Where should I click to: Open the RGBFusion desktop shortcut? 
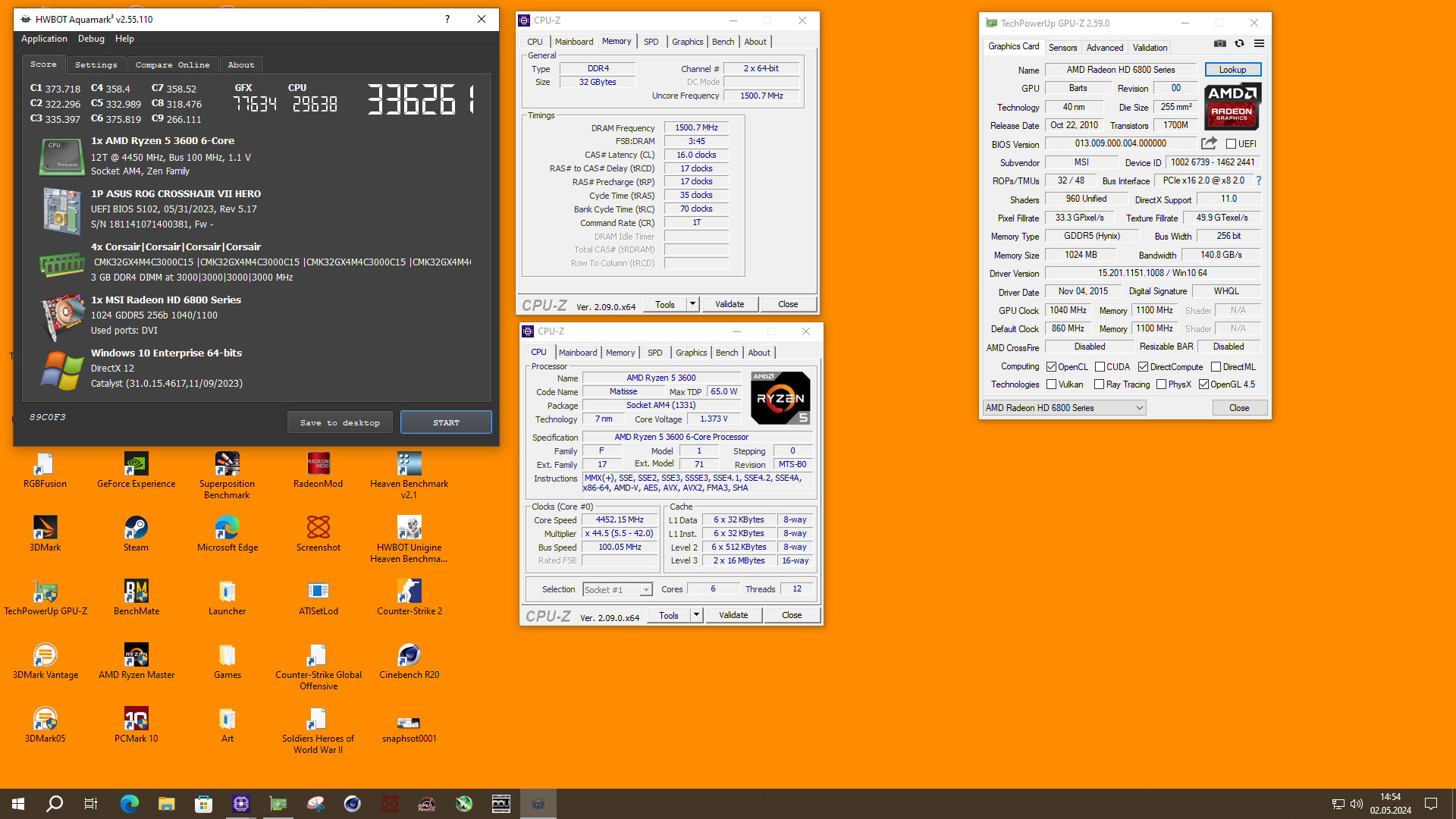coord(45,470)
